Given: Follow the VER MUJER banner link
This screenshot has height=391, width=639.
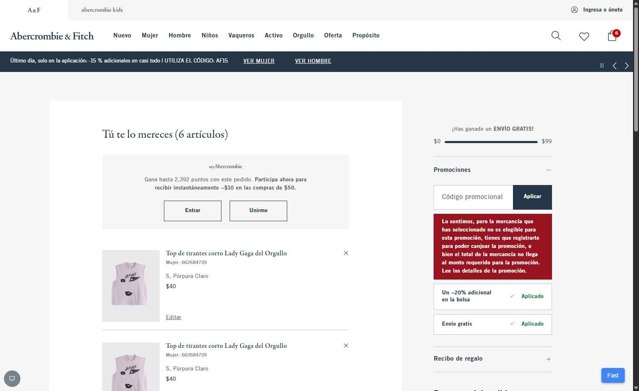Looking at the screenshot, I should tap(259, 61).
